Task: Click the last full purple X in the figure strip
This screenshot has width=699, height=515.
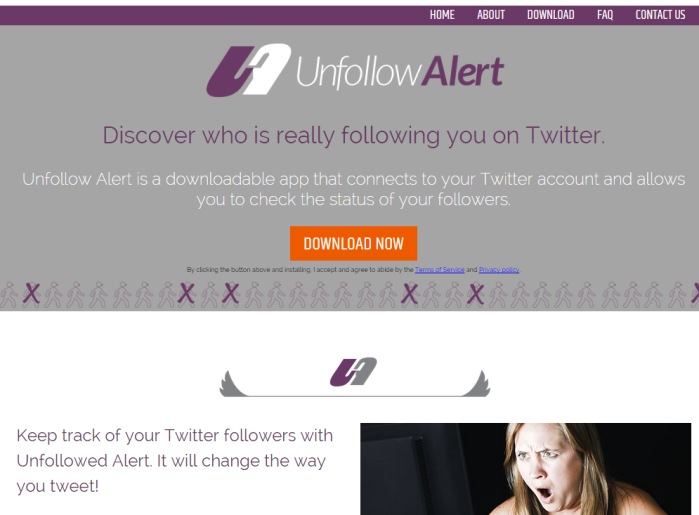Action: tap(475, 294)
